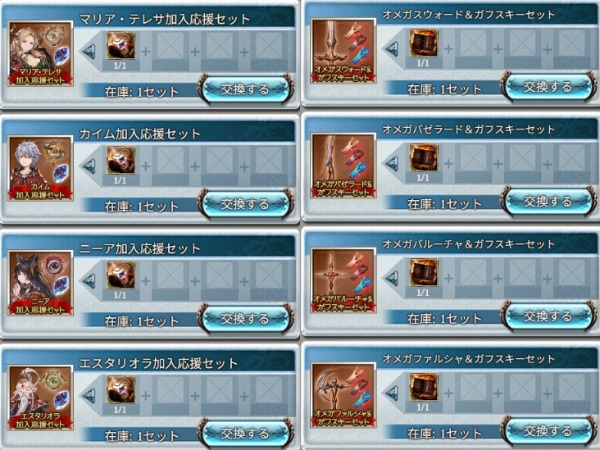Select the オメガスウォード&ガフスキーセット weapon icon
The height and width of the screenshot is (450, 600).
point(343,51)
